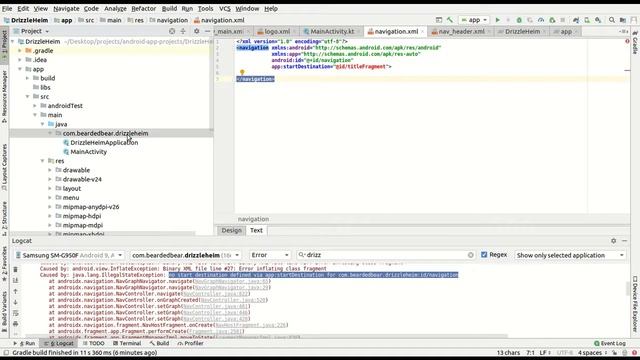The width and height of the screenshot is (640, 360).
Task: Collapse the res folder node
Action: click(x=42, y=161)
